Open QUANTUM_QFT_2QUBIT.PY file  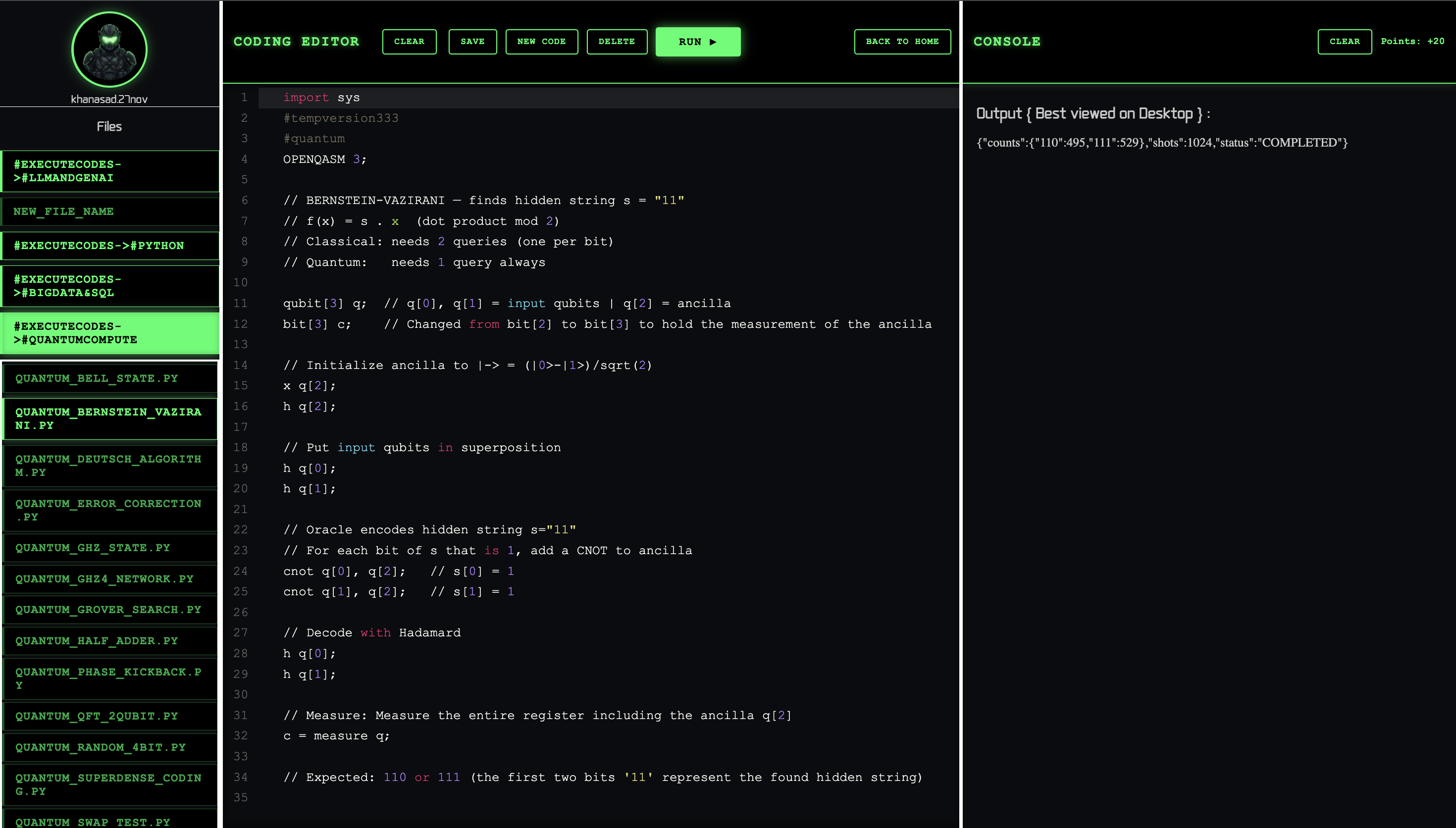click(110, 716)
